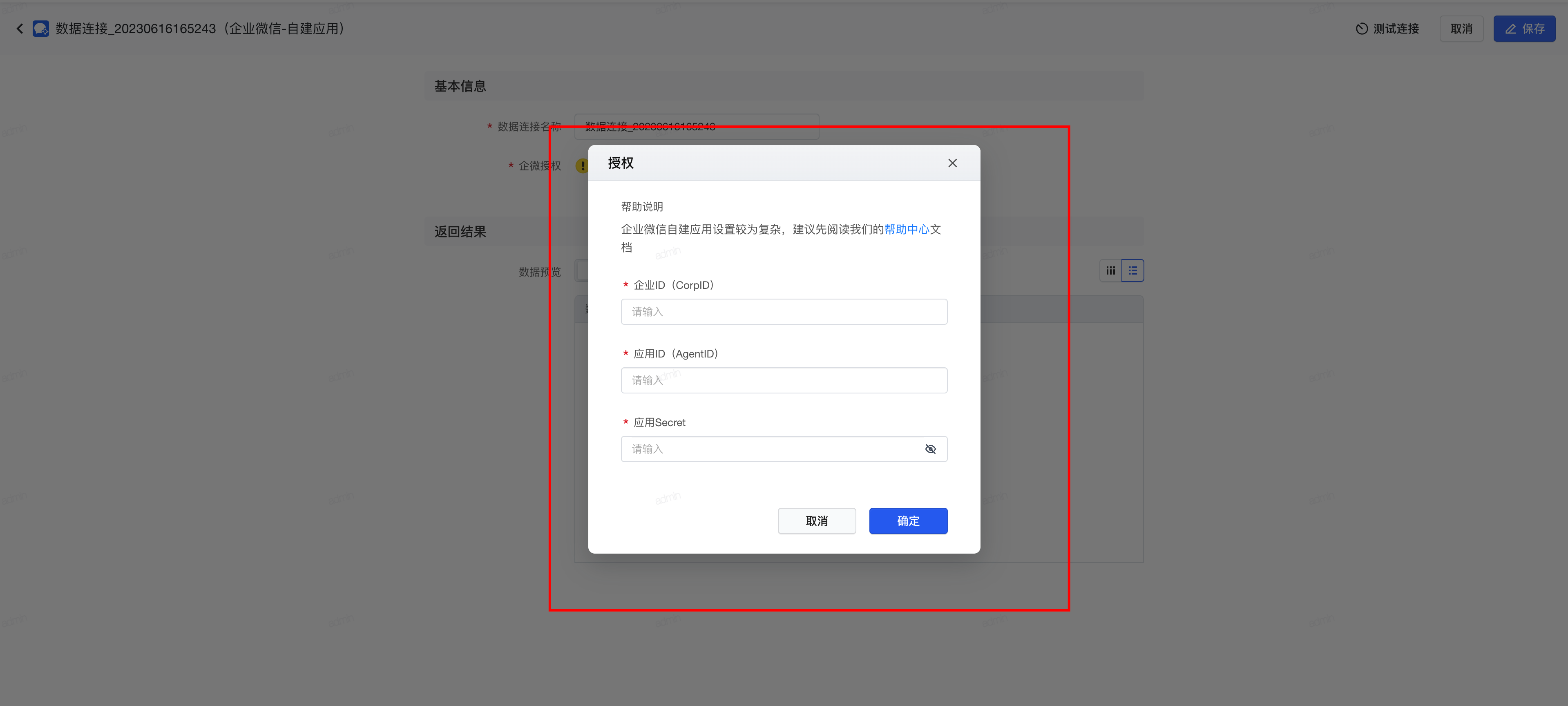Click the 测试连接 button in the header
This screenshot has width=1568, height=706.
click(x=1388, y=29)
